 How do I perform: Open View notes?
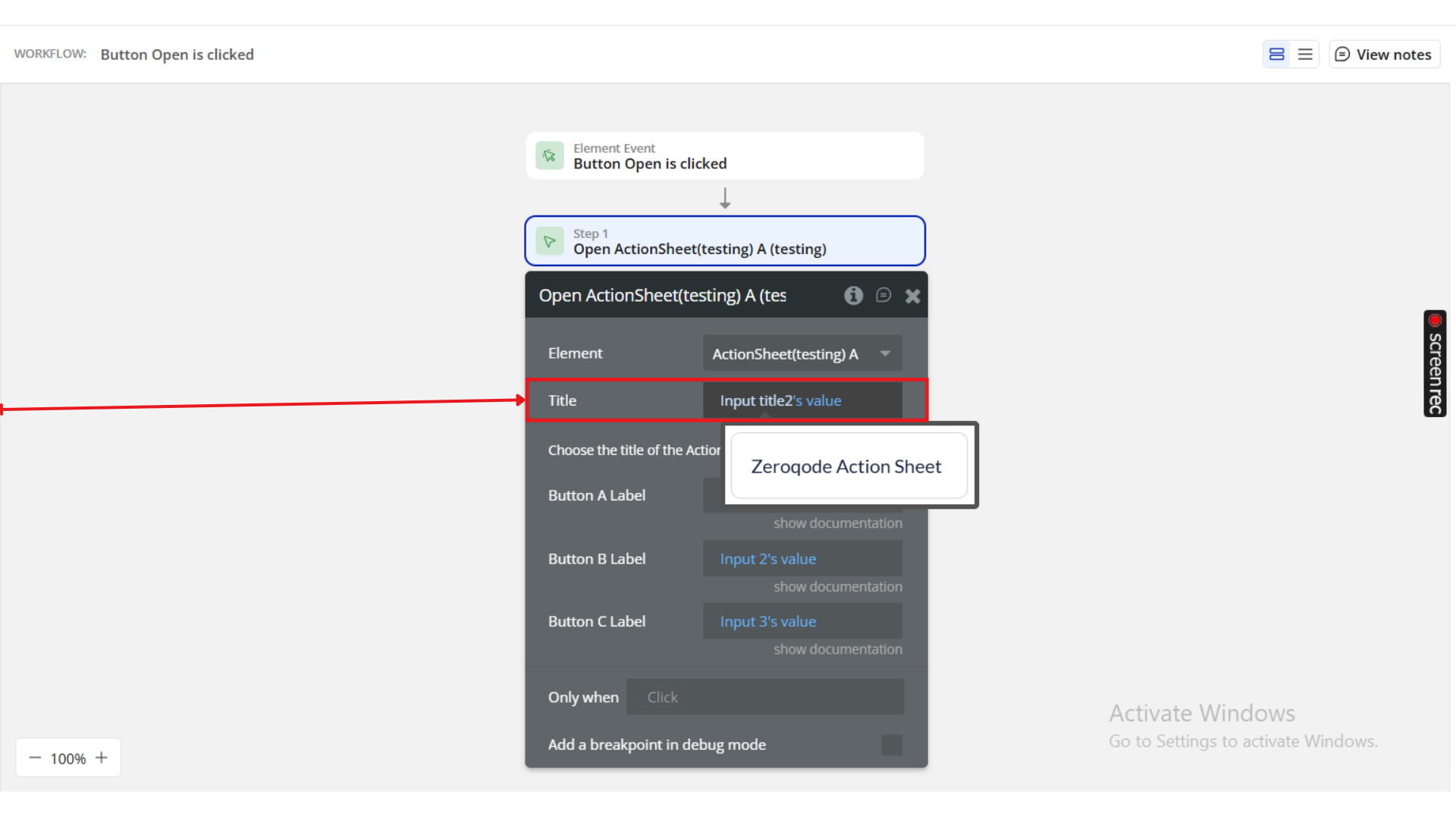tap(1384, 55)
